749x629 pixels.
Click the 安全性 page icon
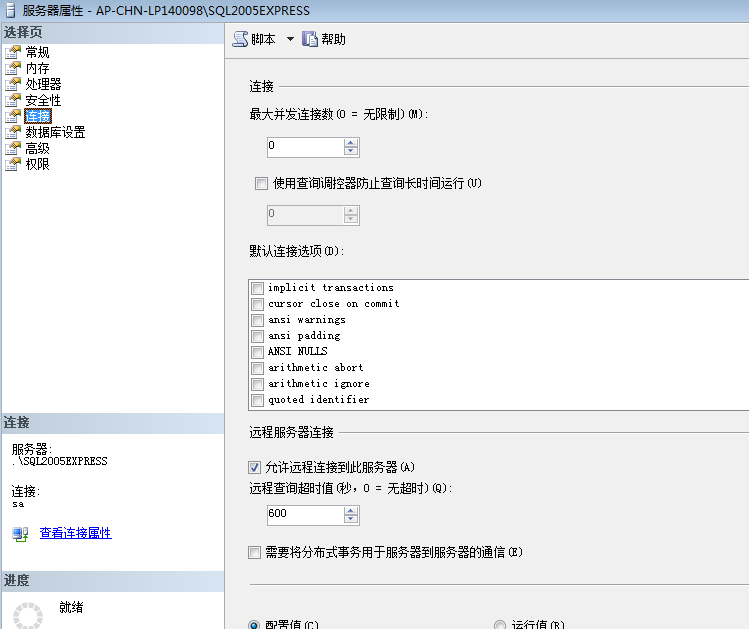pos(13,100)
